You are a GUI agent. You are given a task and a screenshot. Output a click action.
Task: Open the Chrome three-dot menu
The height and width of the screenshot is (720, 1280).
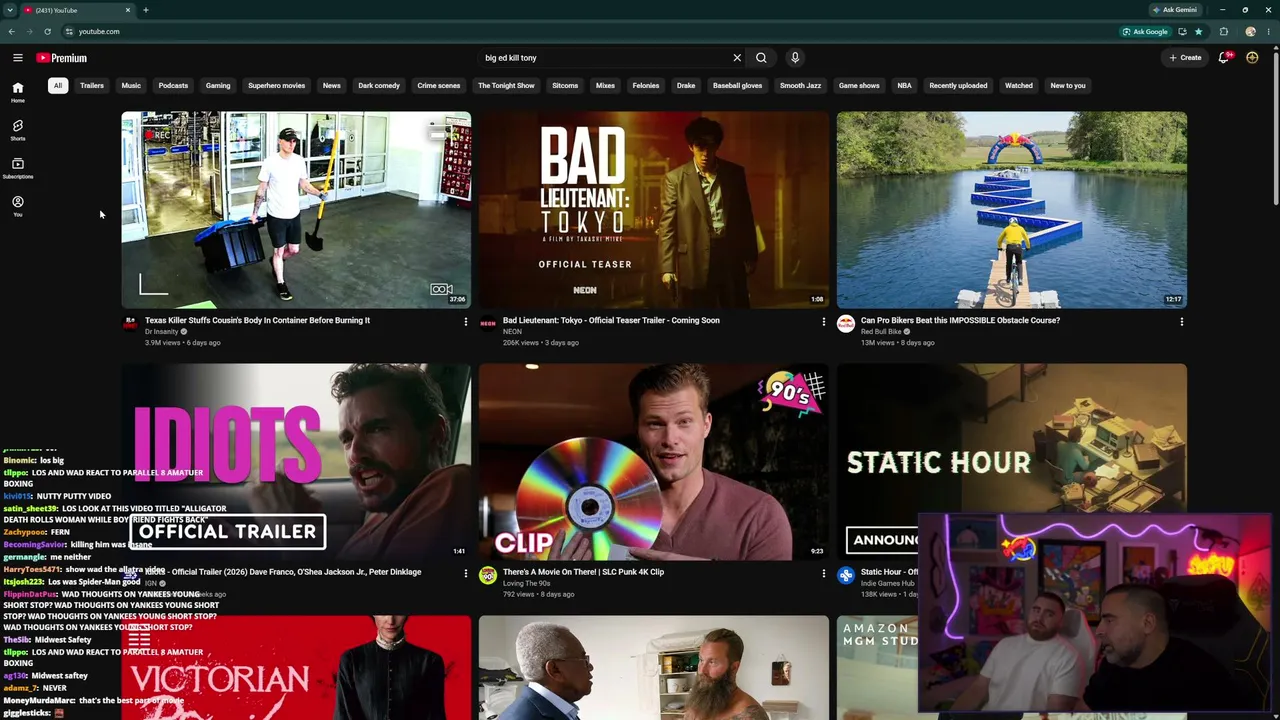coord(1268,32)
